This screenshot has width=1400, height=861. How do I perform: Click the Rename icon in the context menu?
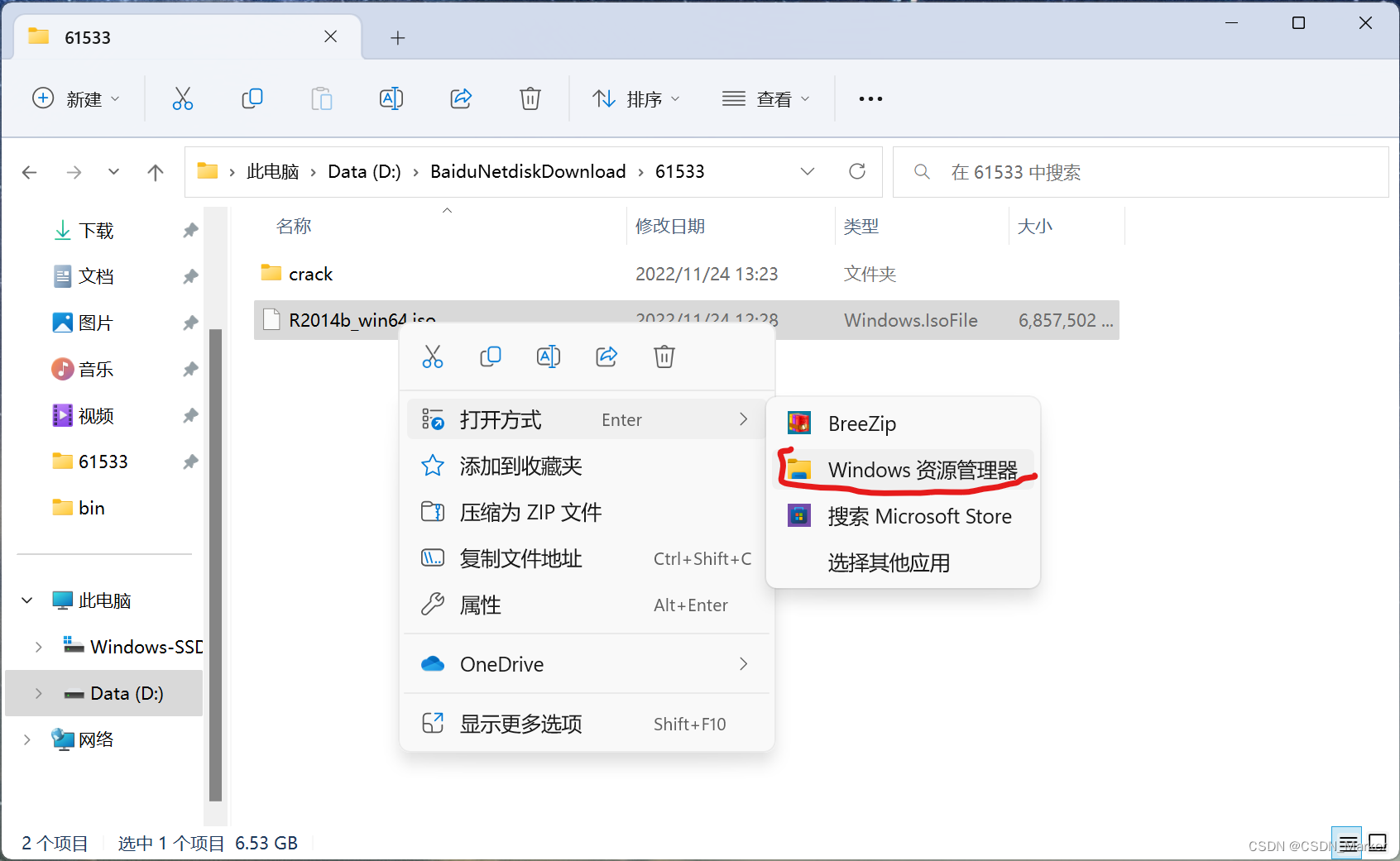(x=549, y=356)
